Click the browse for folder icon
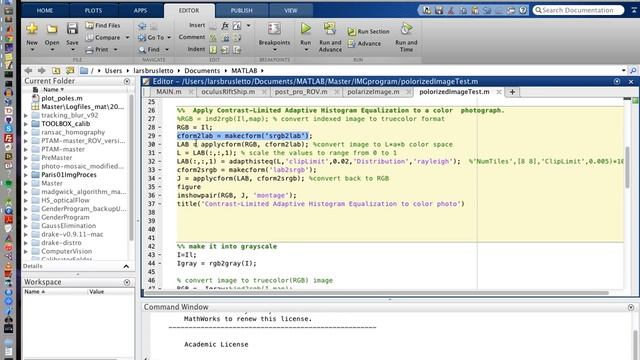Screen dimensions: 640x360 coord(70,71)
